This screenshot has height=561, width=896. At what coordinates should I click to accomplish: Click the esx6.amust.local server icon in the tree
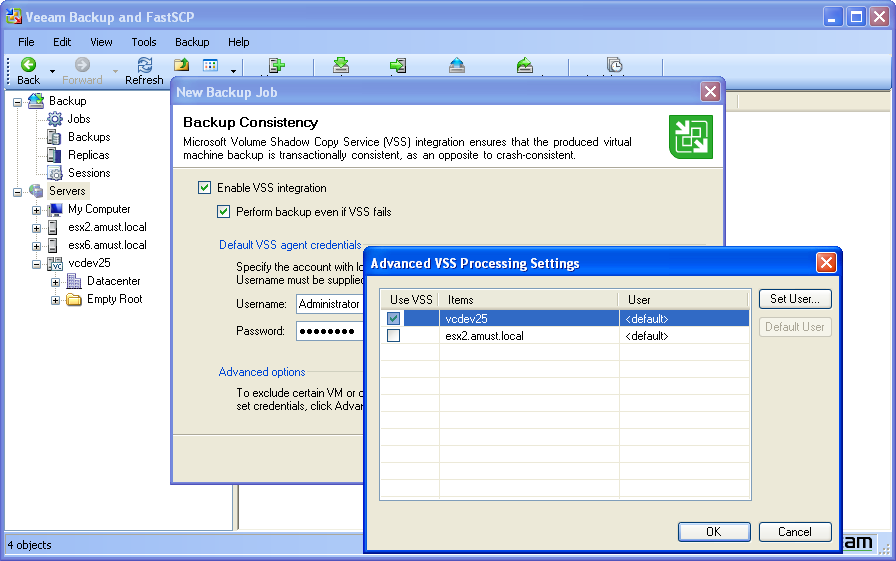(53, 245)
